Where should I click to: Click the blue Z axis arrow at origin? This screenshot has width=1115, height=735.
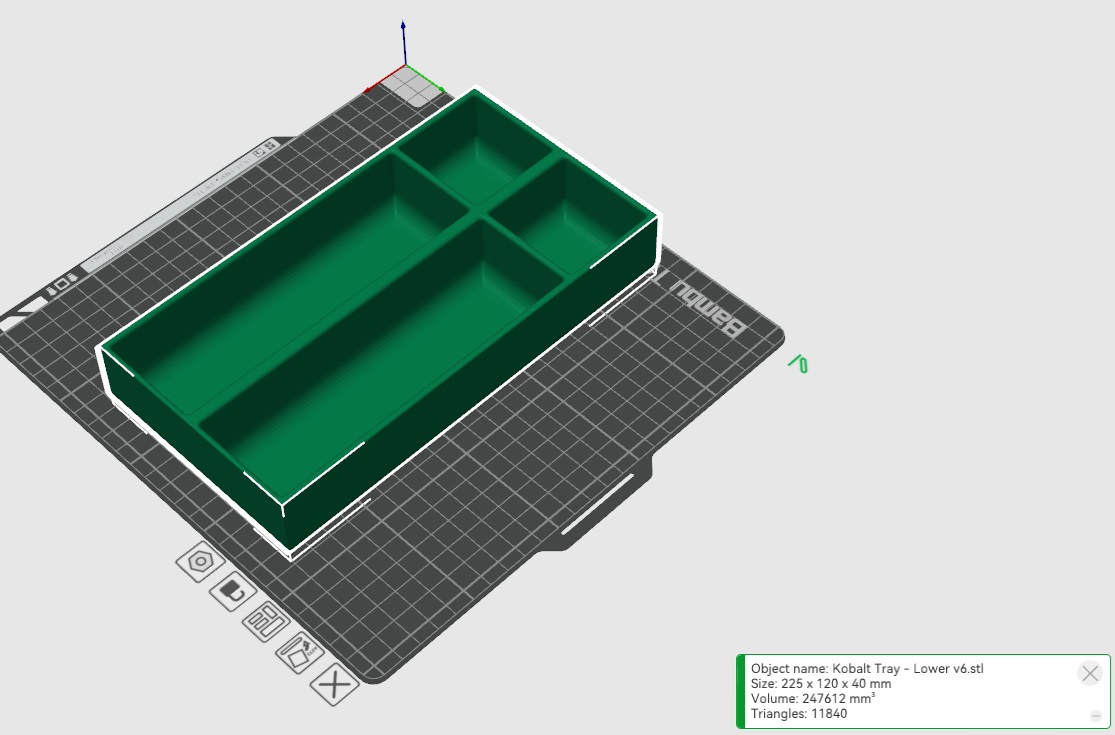[x=403, y=43]
